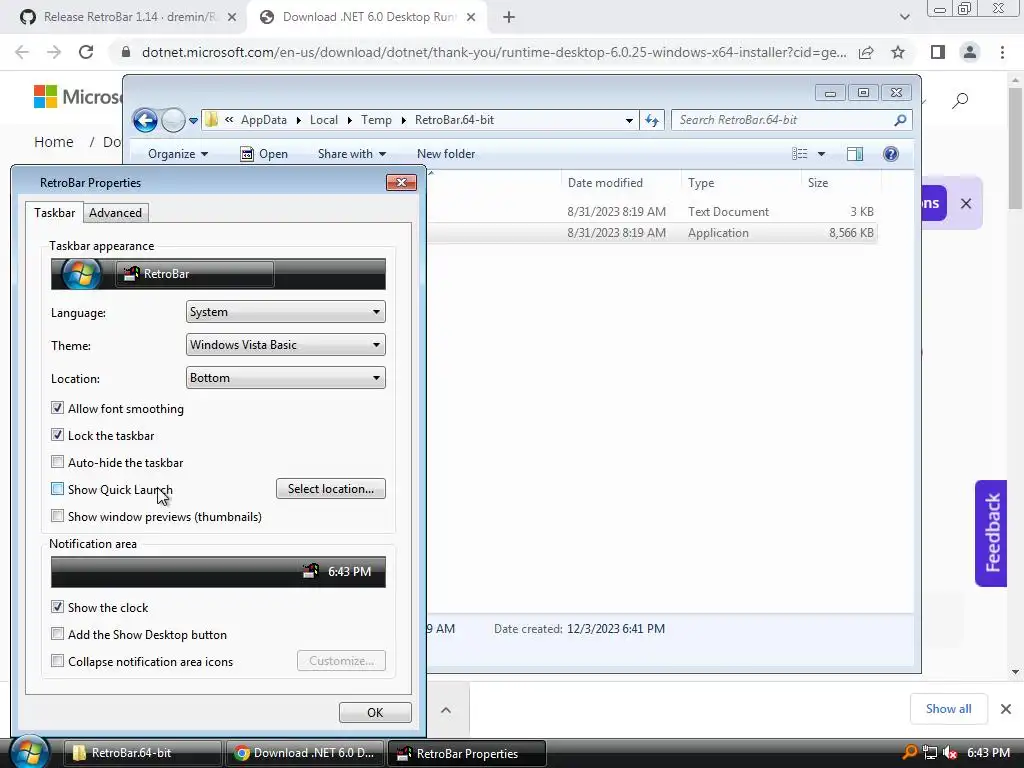This screenshot has width=1024, height=768.
Task: Open the view options dropdown arrow in Explorer
Action: (822, 153)
